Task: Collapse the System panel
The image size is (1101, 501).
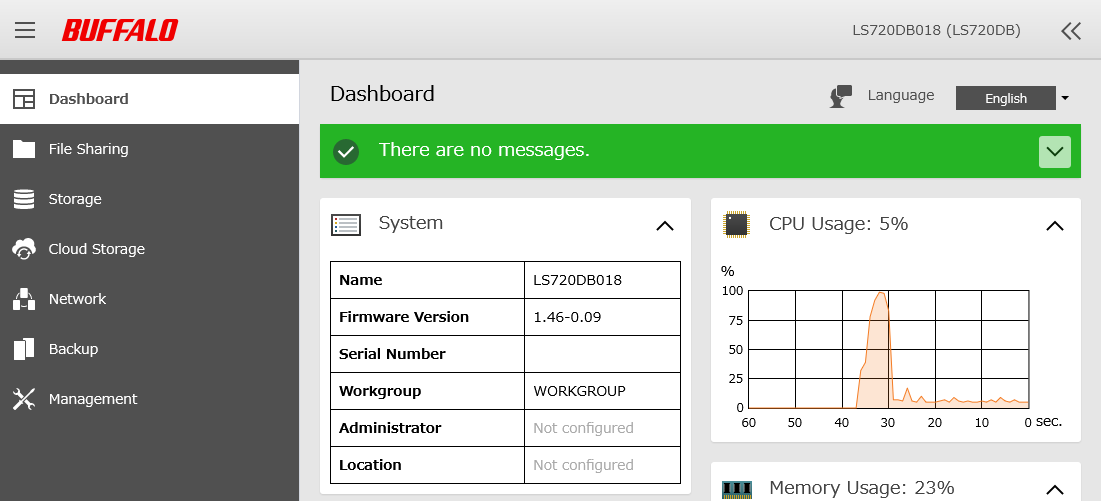Action: pyautogui.click(x=664, y=226)
